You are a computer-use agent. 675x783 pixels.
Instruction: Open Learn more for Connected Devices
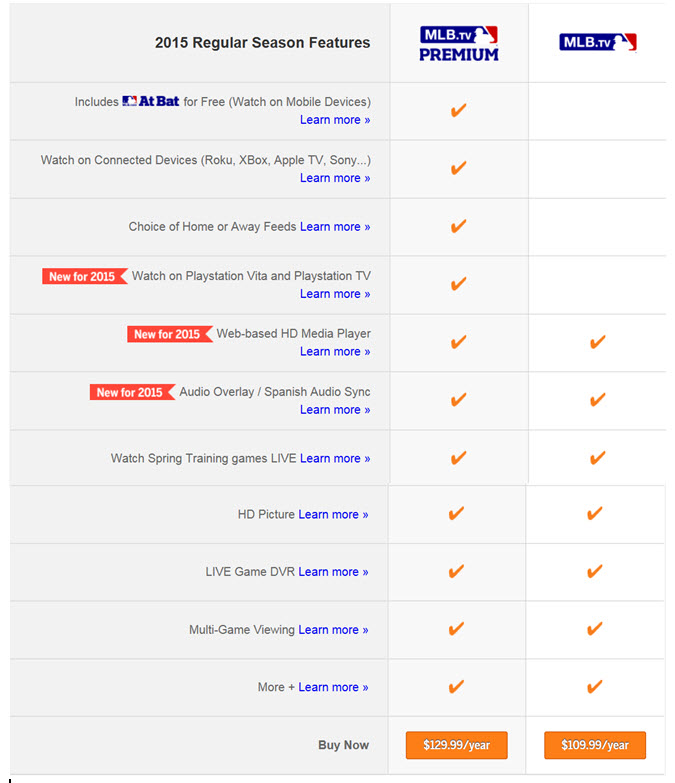[x=335, y=178]
